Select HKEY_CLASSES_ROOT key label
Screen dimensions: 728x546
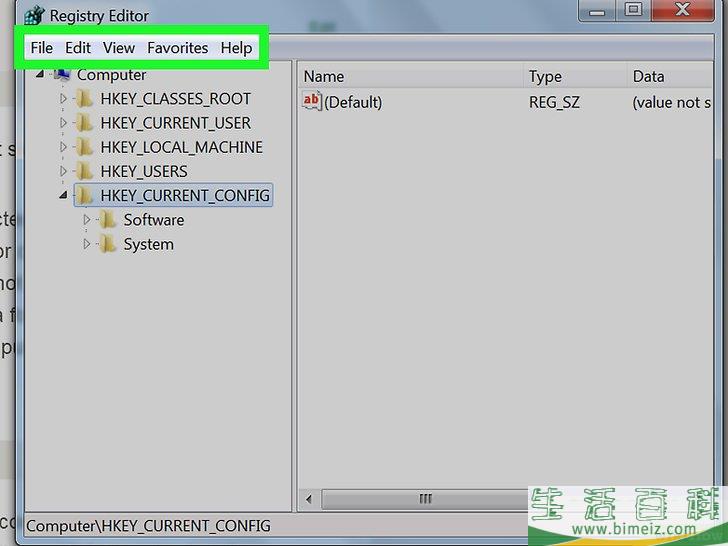click(x=176, y=99)
